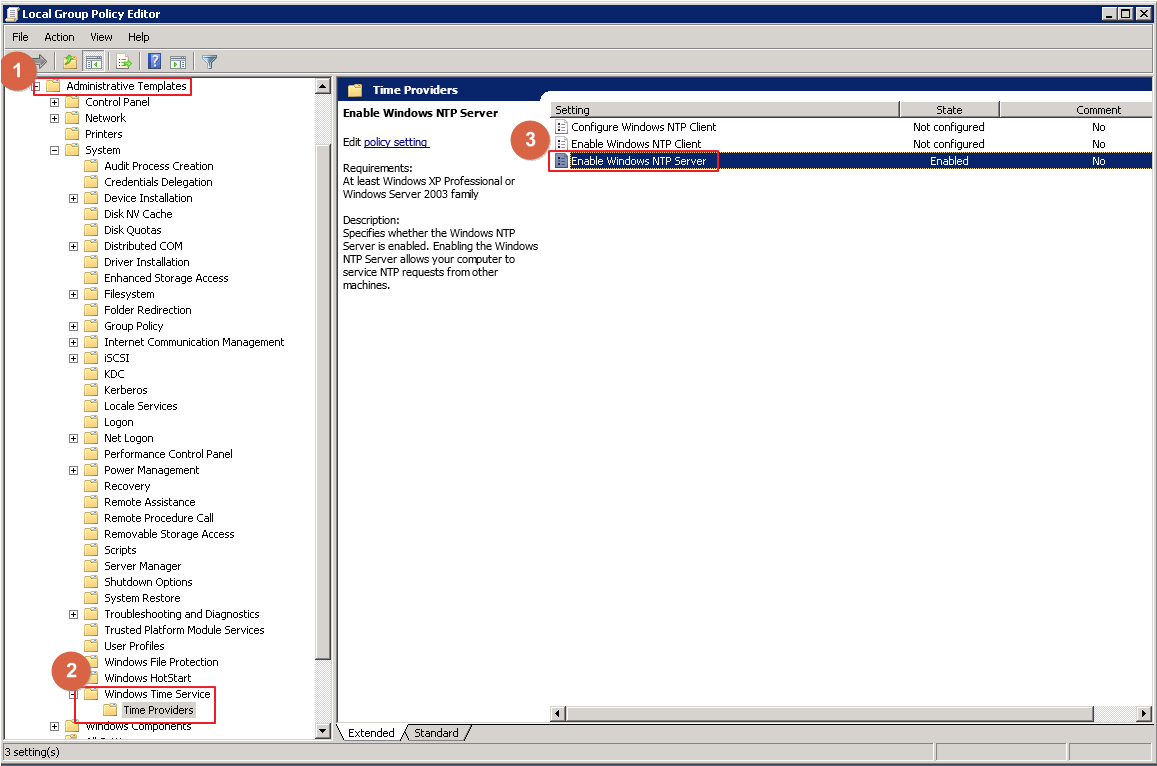Expand the Filesystem node
This screenshot has height=766, width=1157.
(74, 294)
